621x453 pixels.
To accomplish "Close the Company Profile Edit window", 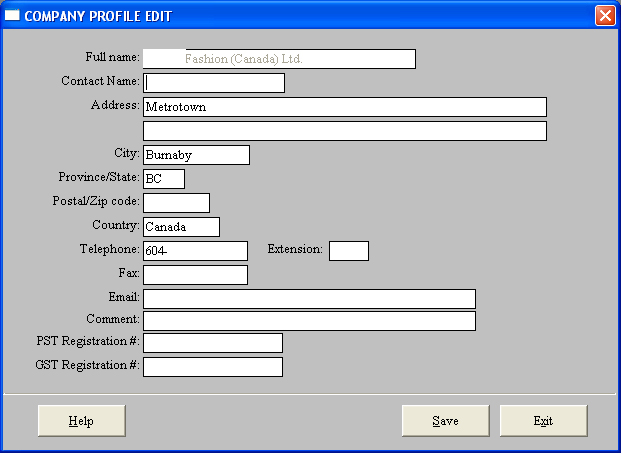I will point(604,16).
